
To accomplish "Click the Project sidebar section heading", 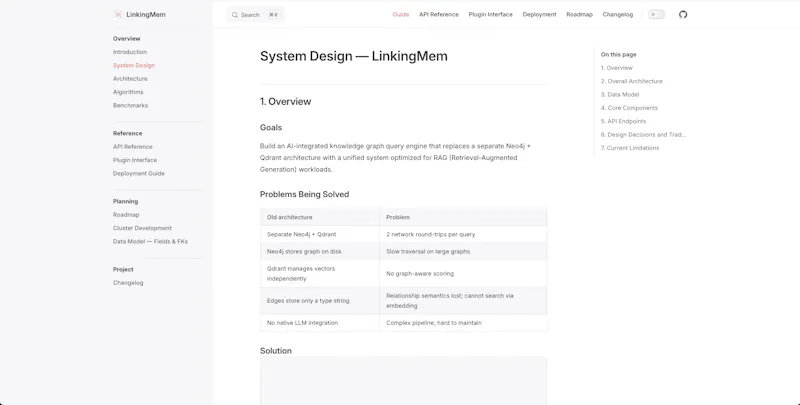I will (x=123, y=269).
